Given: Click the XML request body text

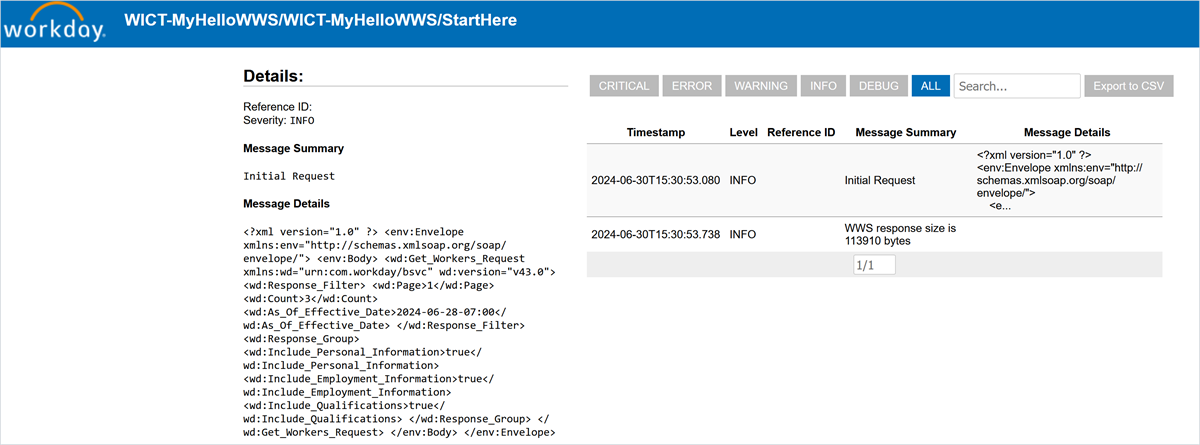Looking at the screenshot, I should point(400,332).
